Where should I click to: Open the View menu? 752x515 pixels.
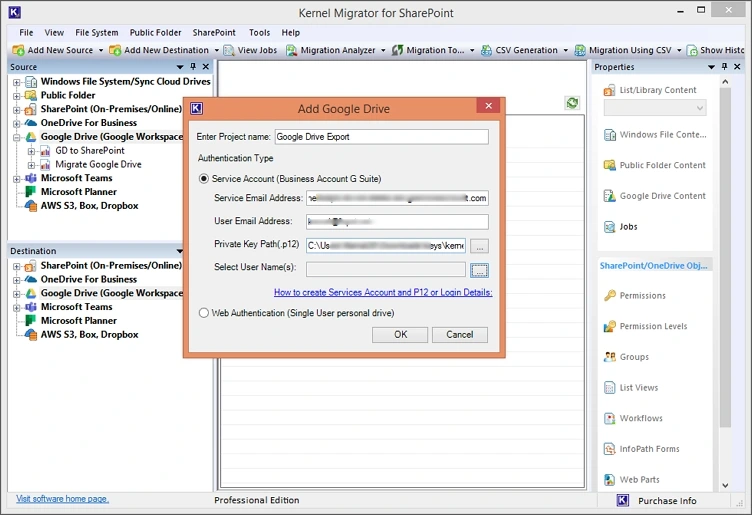pos(54,33)
